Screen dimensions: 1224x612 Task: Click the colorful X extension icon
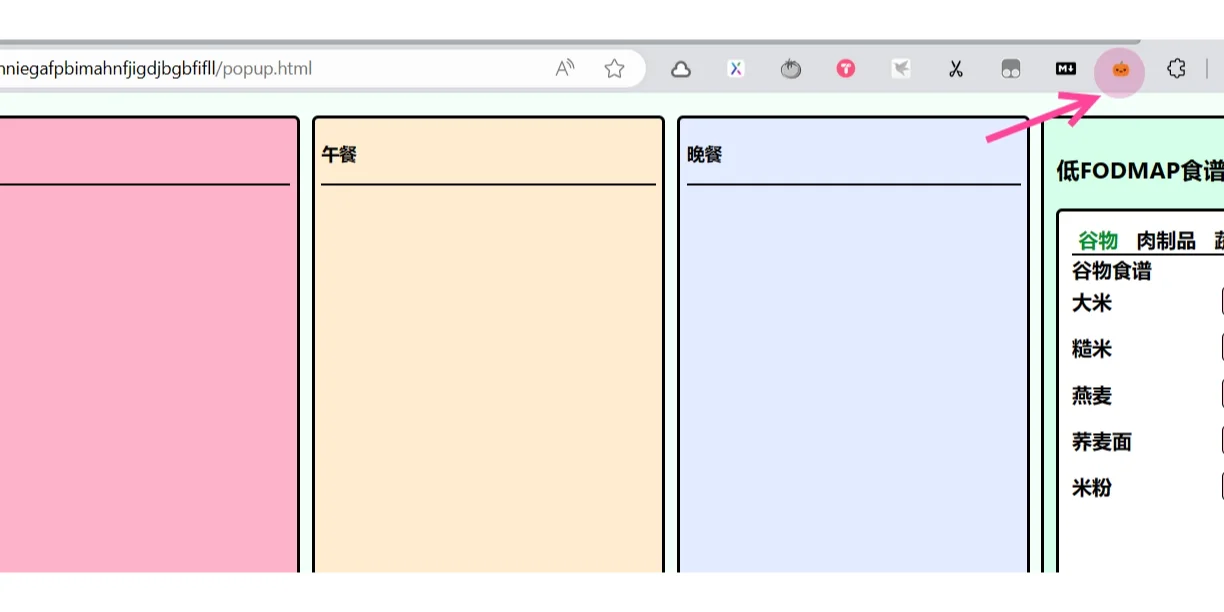736,69
